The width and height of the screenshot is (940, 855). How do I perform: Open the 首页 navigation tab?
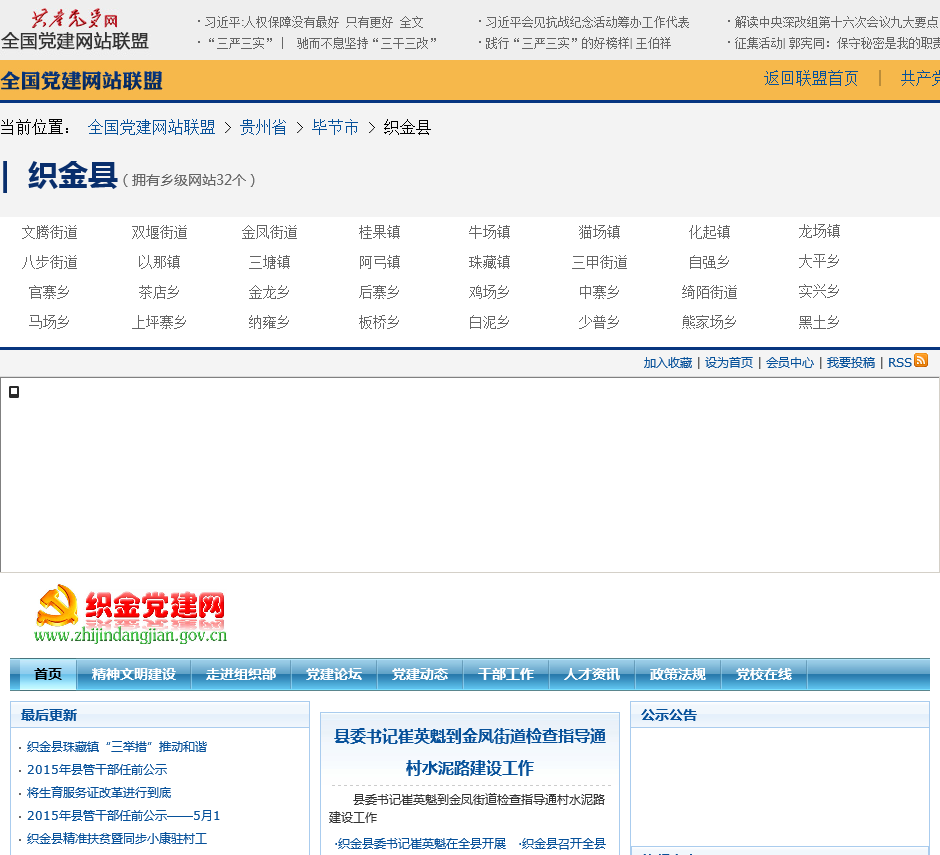(48, 674)
